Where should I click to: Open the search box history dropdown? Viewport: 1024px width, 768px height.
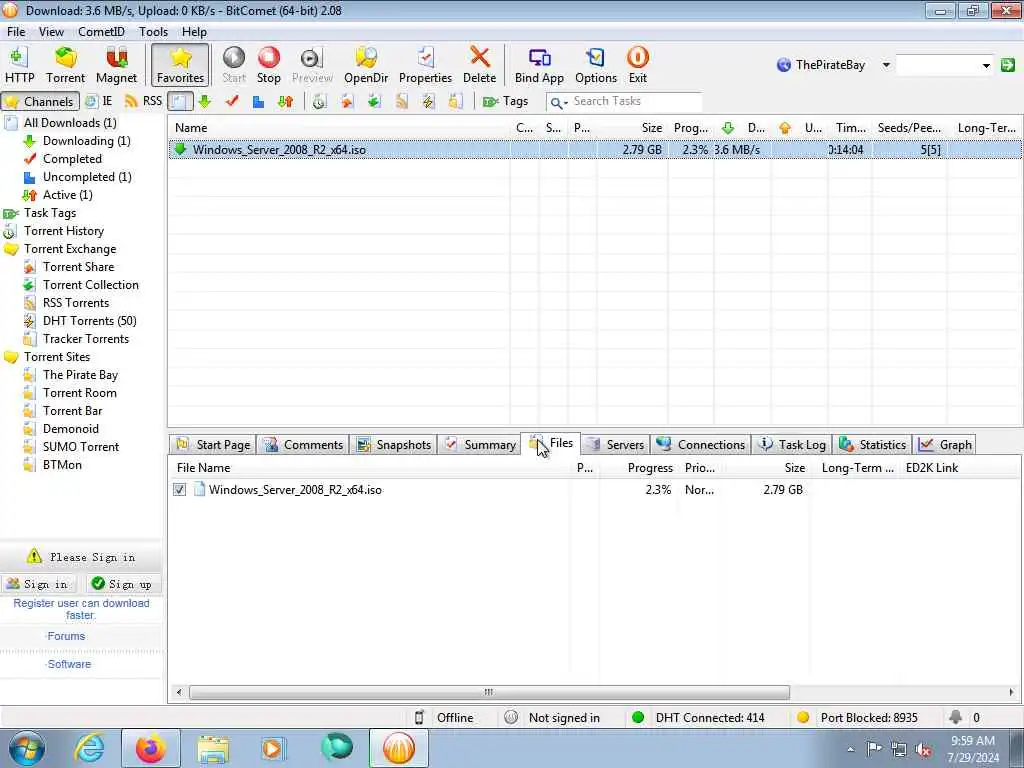click(x=986, y=65)
